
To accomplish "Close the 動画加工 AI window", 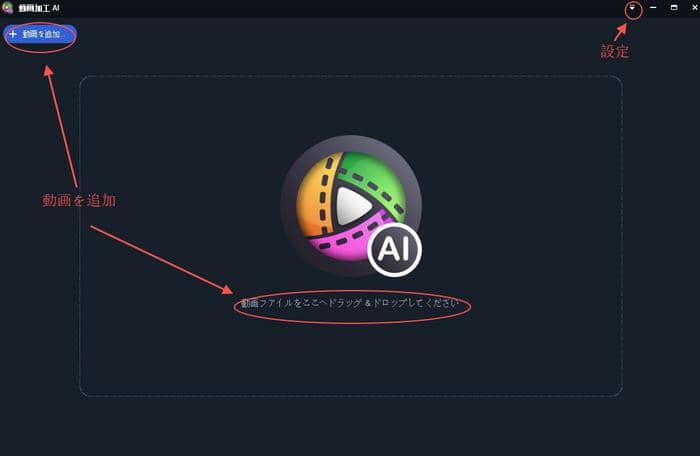I will coord(695,8).
